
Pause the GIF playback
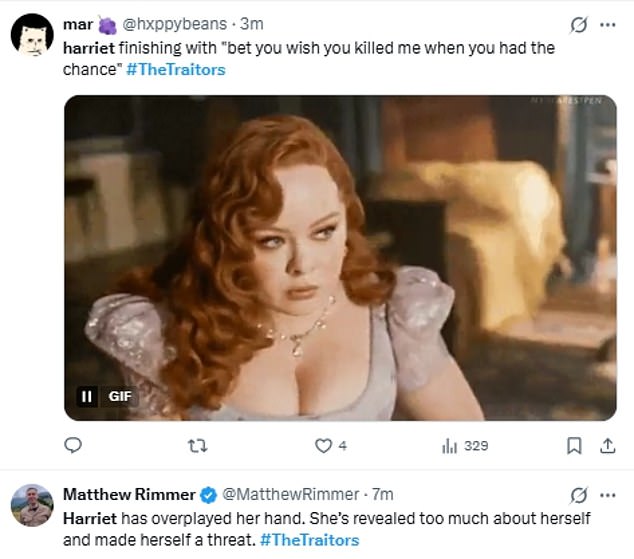pos(87,397)
